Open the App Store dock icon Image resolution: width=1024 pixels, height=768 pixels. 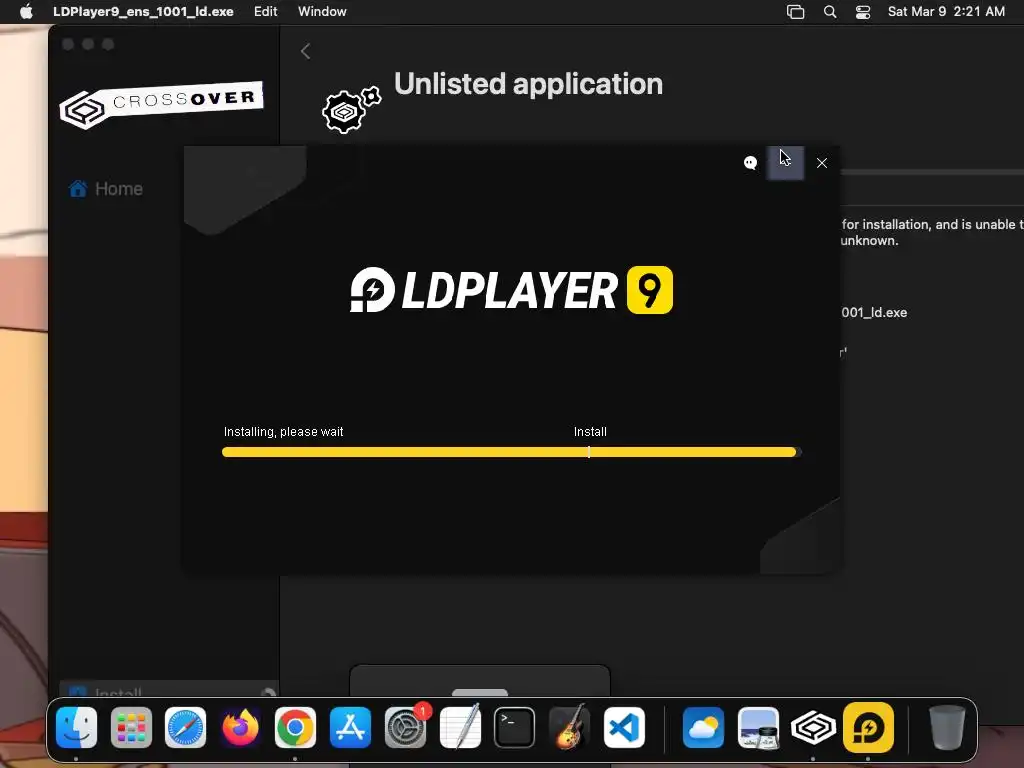[350, 727]
